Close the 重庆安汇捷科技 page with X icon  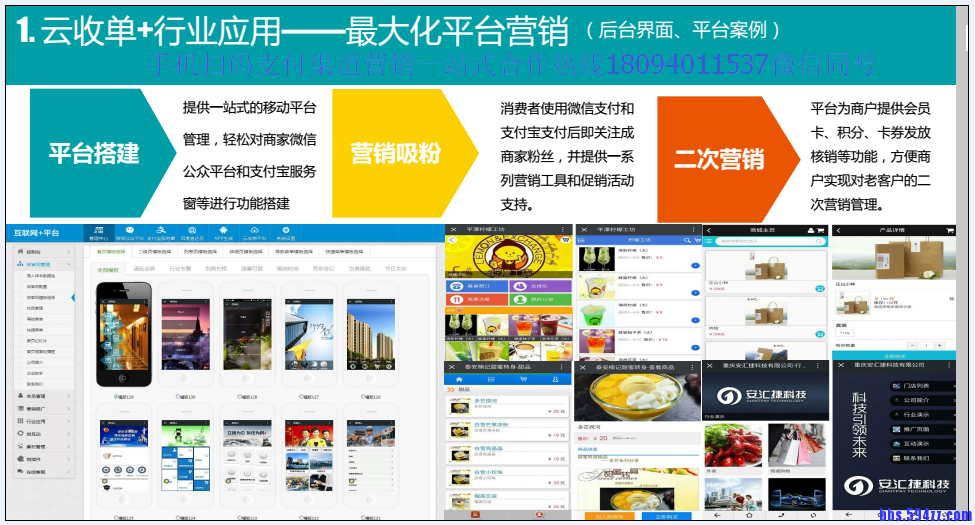coord(711,368)
